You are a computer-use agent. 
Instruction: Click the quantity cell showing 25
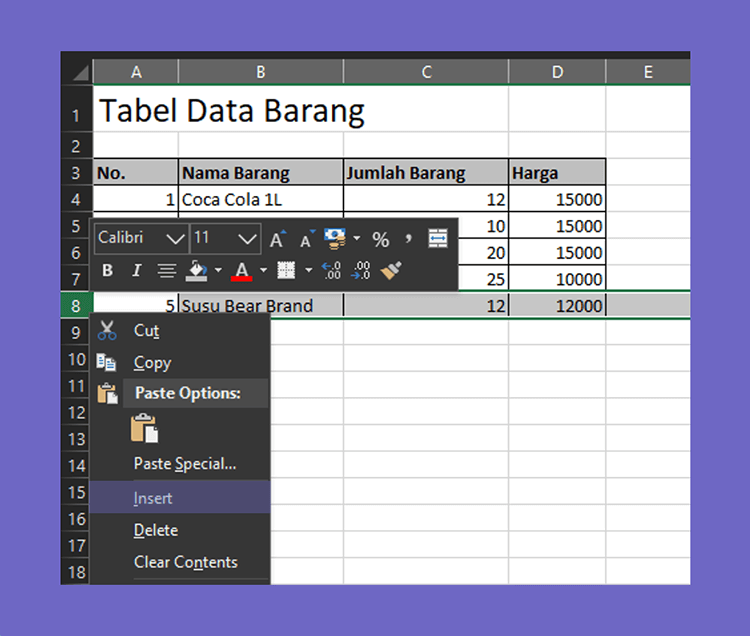click(483, 279)
